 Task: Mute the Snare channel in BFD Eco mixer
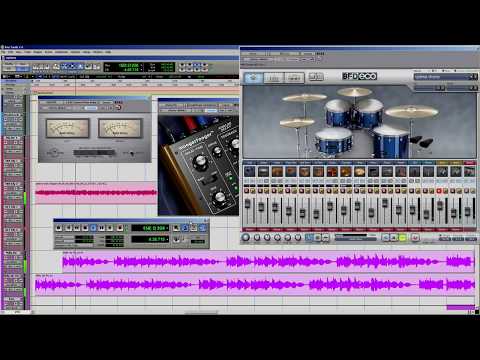point(260,190)
